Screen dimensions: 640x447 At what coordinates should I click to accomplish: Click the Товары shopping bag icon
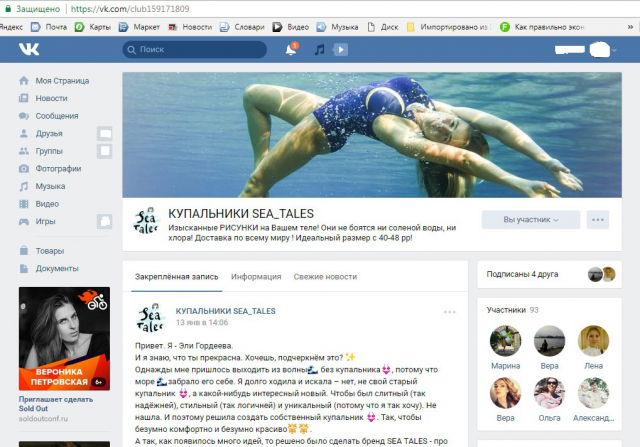[x=24, y=250]
